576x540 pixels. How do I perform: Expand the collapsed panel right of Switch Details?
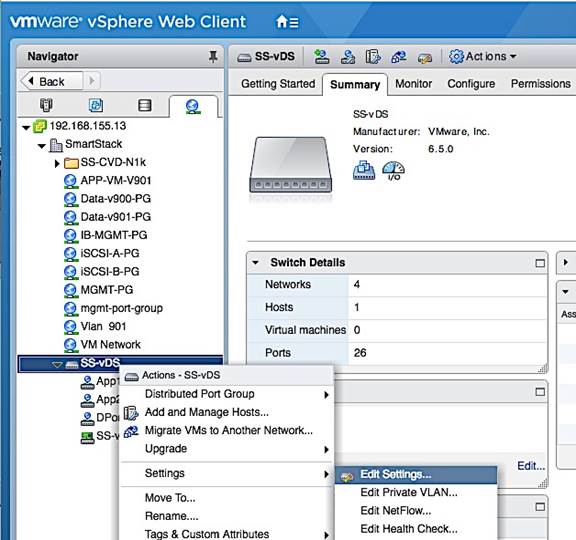[566, 262]
